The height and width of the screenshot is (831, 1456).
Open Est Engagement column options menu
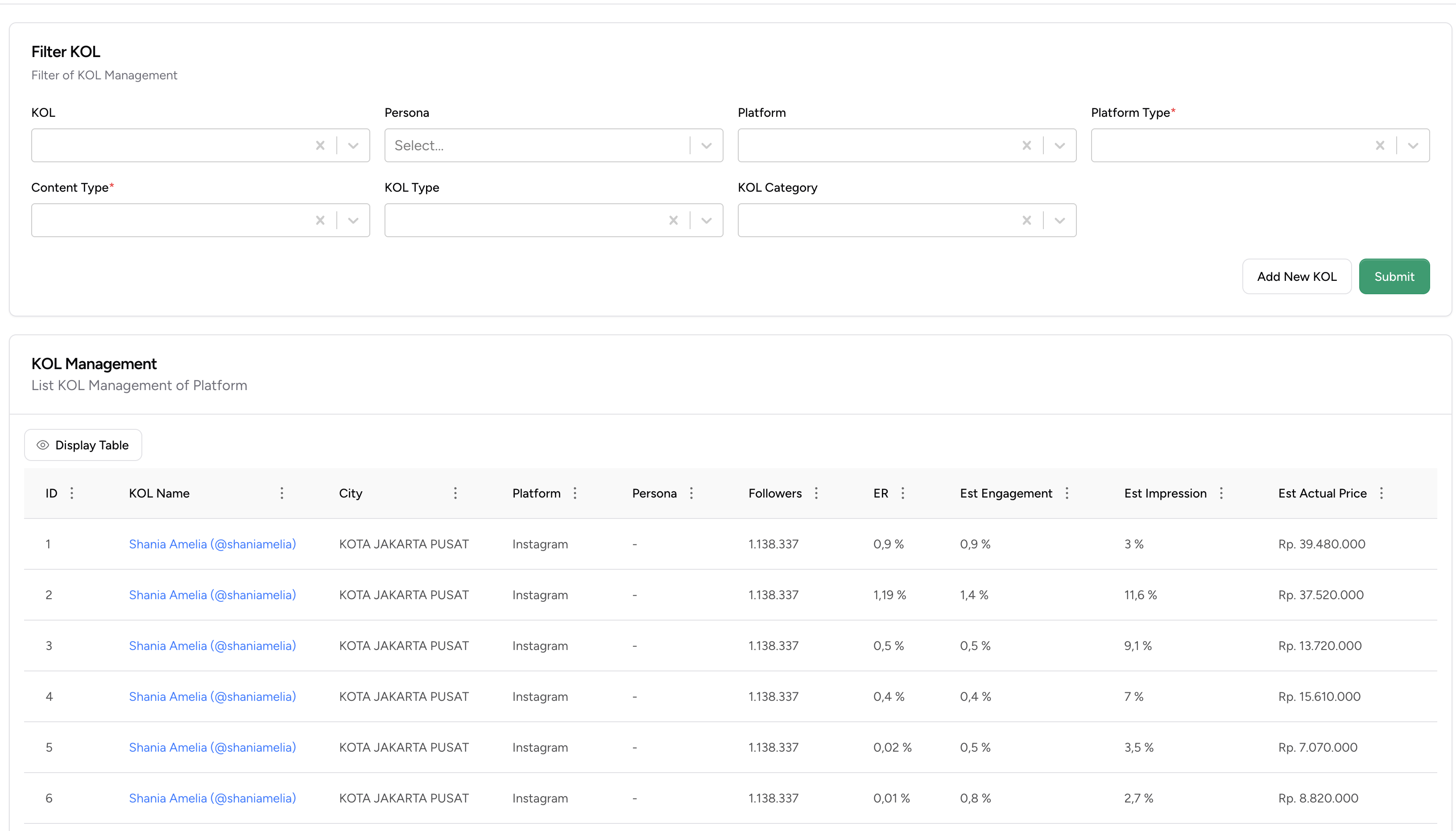(x=1067, y=493)
